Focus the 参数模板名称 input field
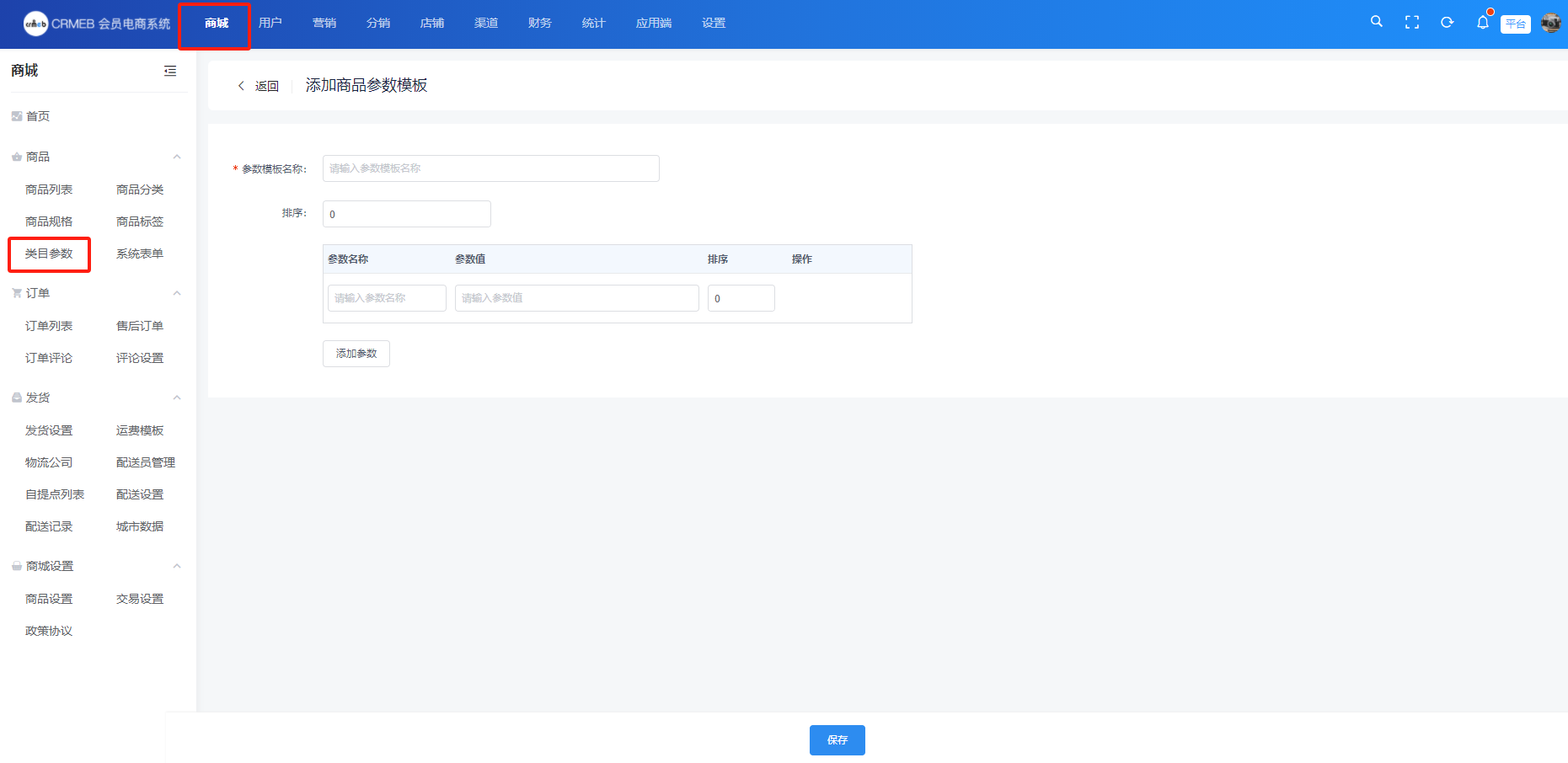 [490, 168]
